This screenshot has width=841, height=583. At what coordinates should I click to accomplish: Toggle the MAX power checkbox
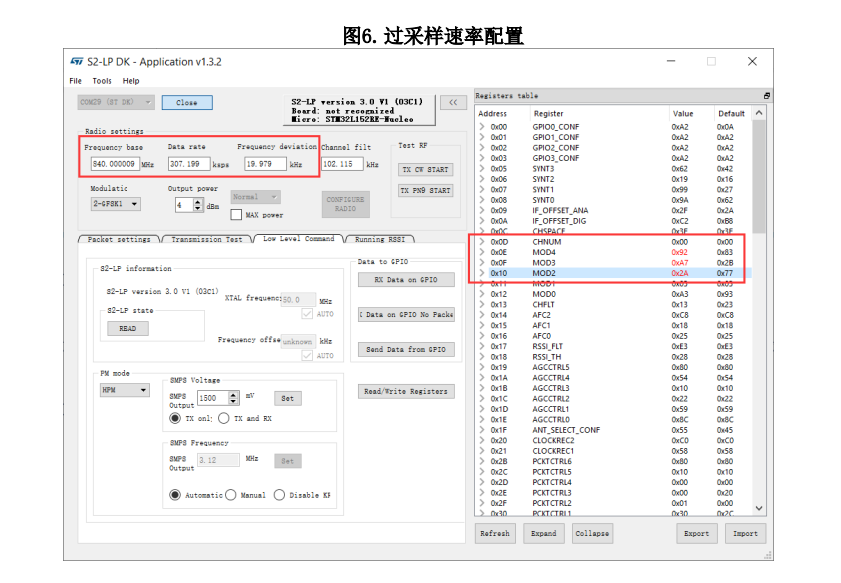tap(236, 215)
